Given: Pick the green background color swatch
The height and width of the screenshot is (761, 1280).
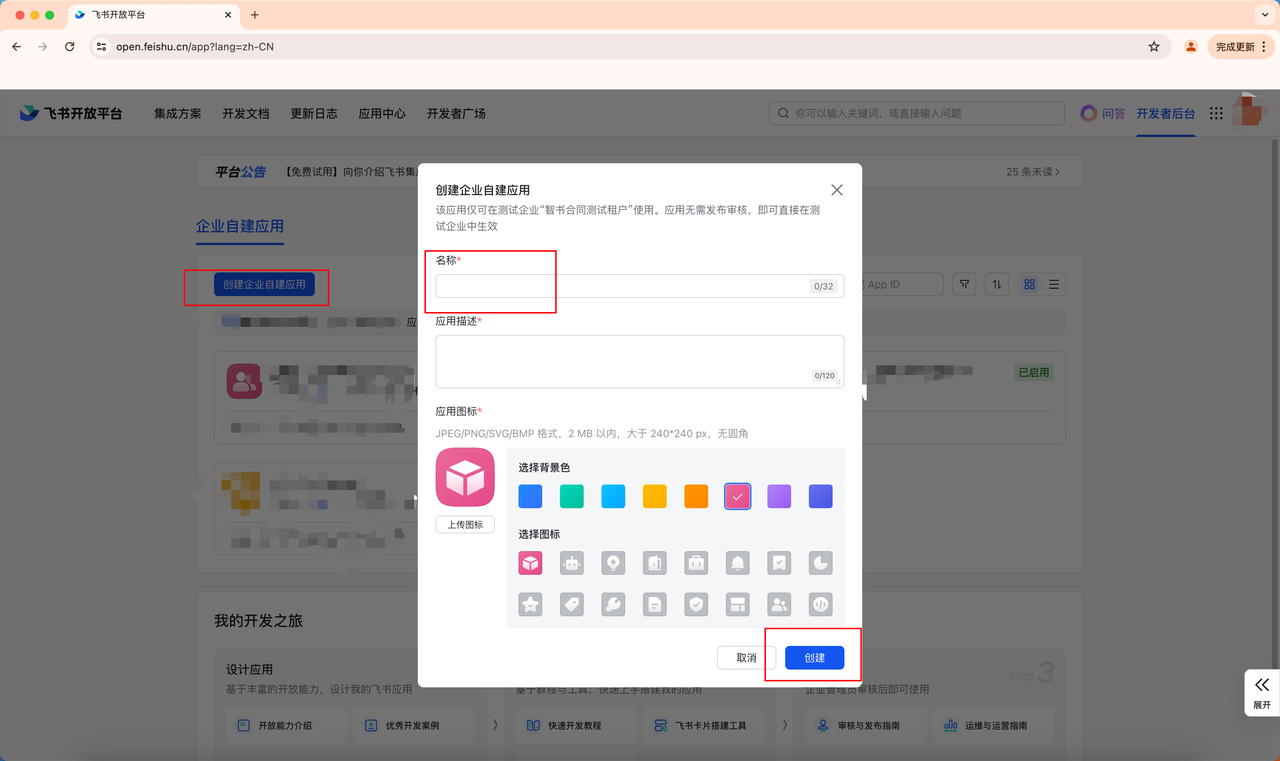Looking at the screenshot, I should 572,496.
